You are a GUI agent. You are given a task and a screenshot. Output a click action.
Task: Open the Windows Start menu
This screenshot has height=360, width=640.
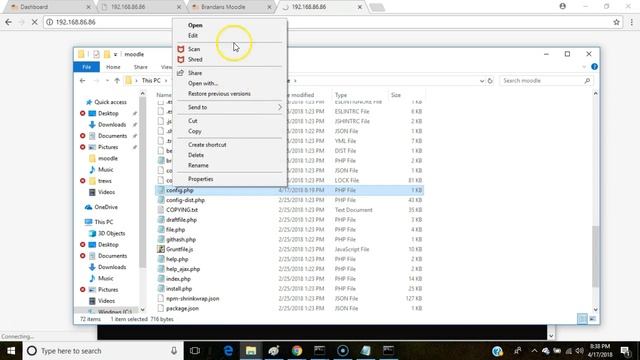click(11, 351)
